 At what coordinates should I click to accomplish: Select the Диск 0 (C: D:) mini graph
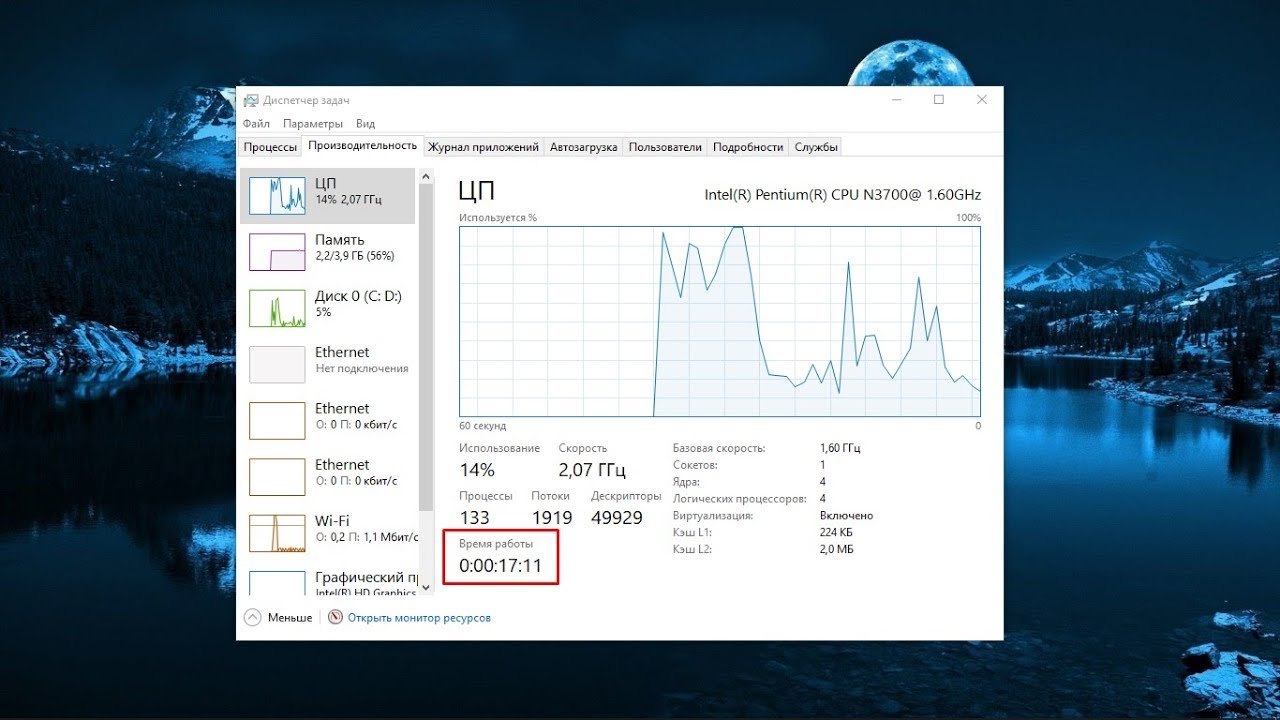(277, 308)
